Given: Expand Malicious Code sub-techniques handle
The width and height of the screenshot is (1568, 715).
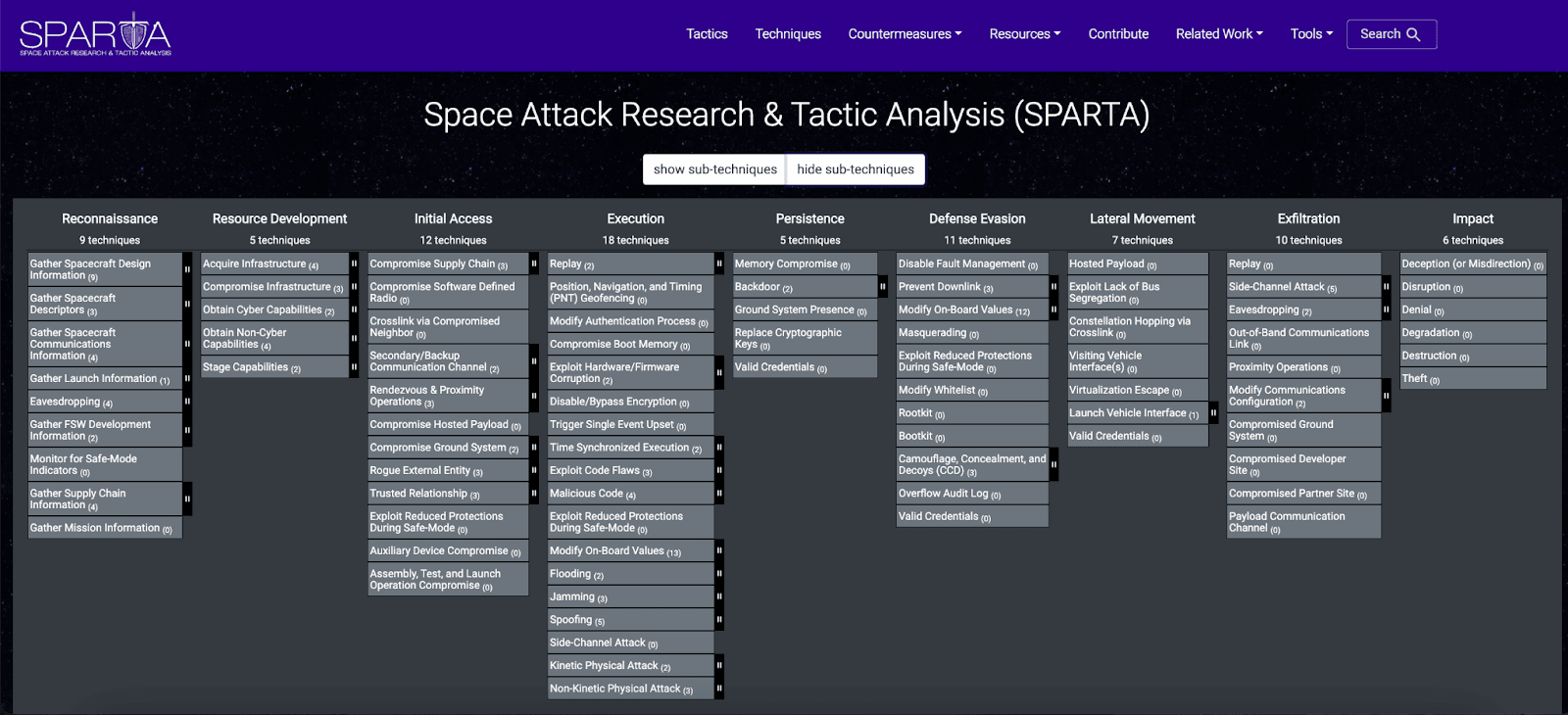Looking at the screenshot, I should point(719,494).
